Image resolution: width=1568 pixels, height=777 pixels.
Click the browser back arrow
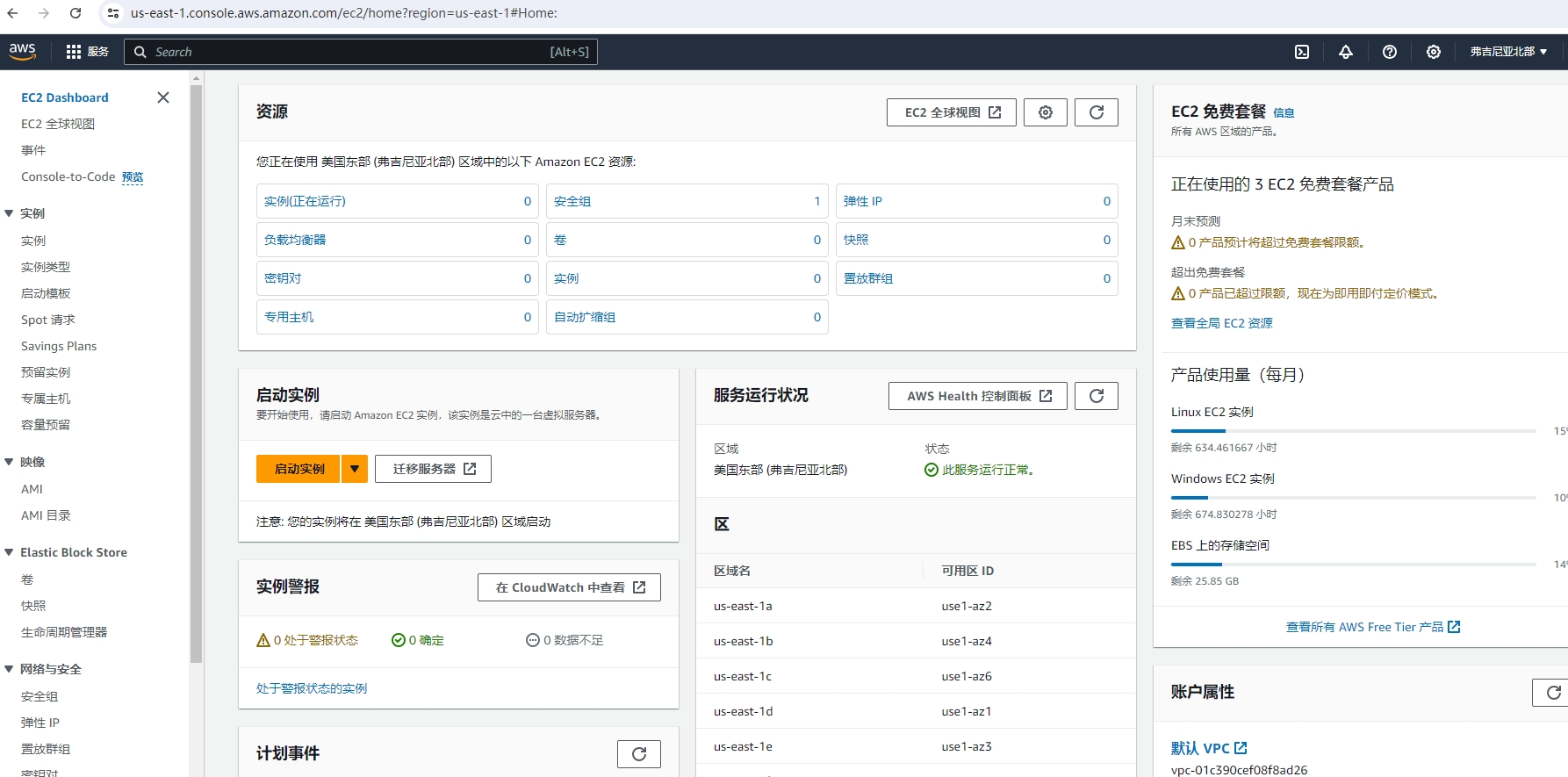(x=12, y=13)
